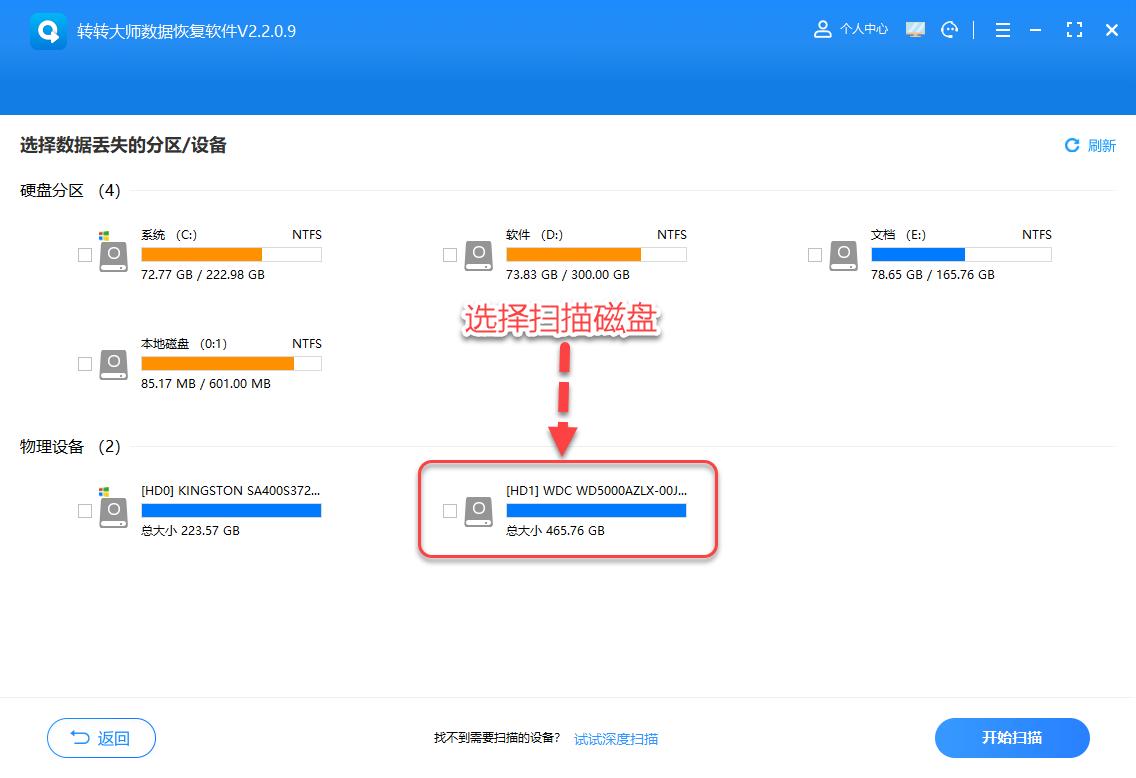Viewport: 1136px width, 778px height.
Task: Click the KINGSTON HD0 disk icon
Action: tap(113, 510)
